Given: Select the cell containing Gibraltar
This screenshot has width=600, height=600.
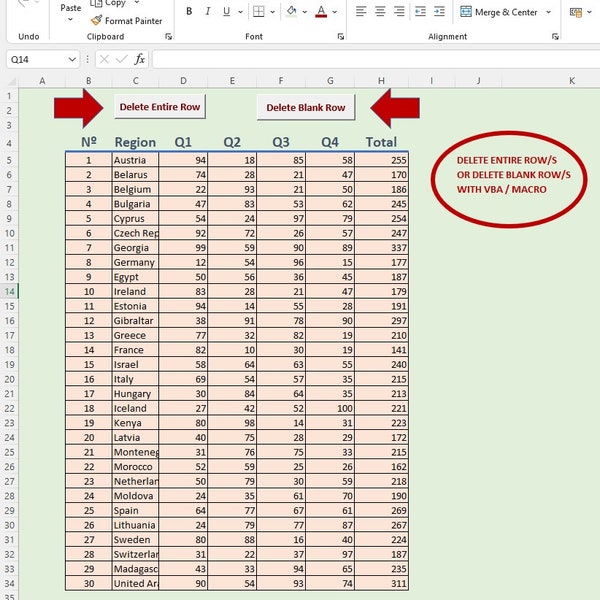Looking at the screenshot, I should [x=135, y=321].
